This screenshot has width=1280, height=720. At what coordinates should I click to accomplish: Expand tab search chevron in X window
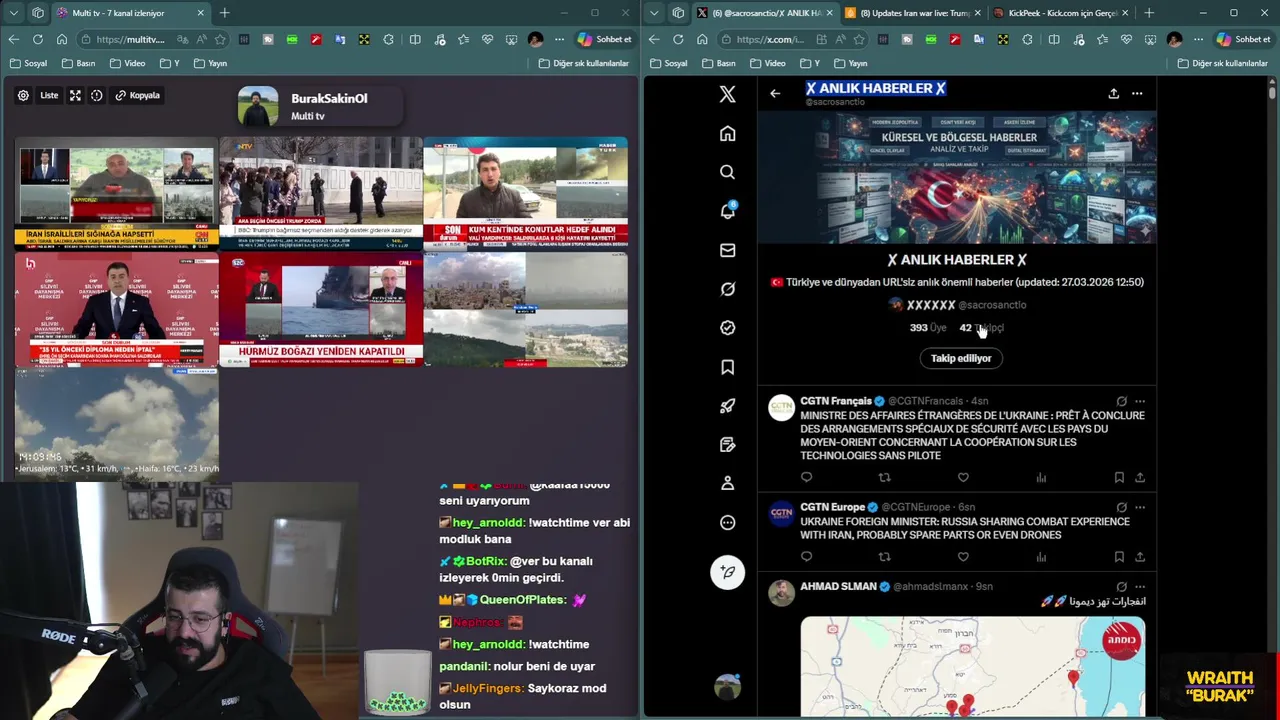pyautogui.click(x=654, y=13)
